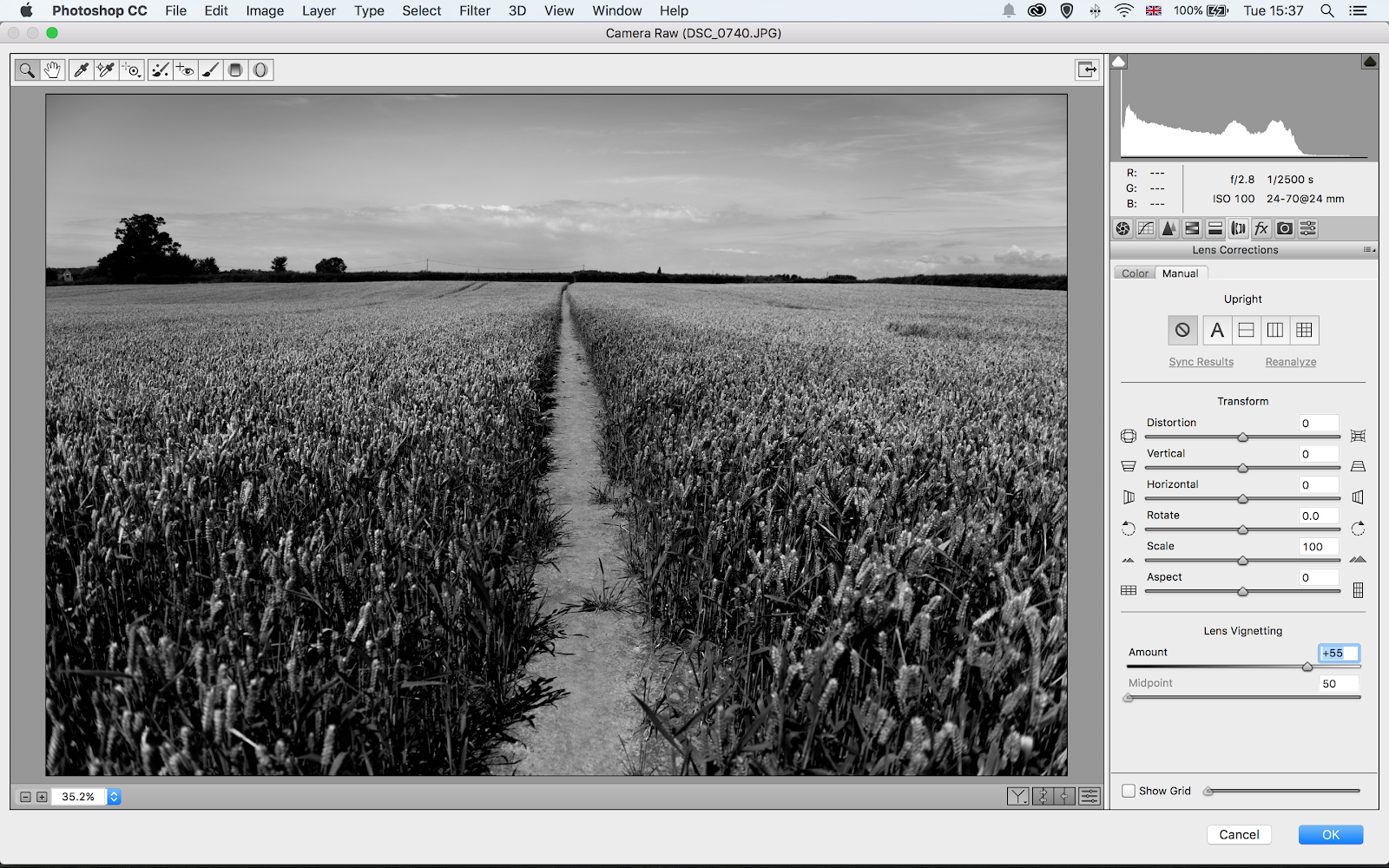The height and width of the screenshot is (868, 1389).
Task: Click barrel distortion icon left of Distortion
Action: click(x=1129, y=436)
